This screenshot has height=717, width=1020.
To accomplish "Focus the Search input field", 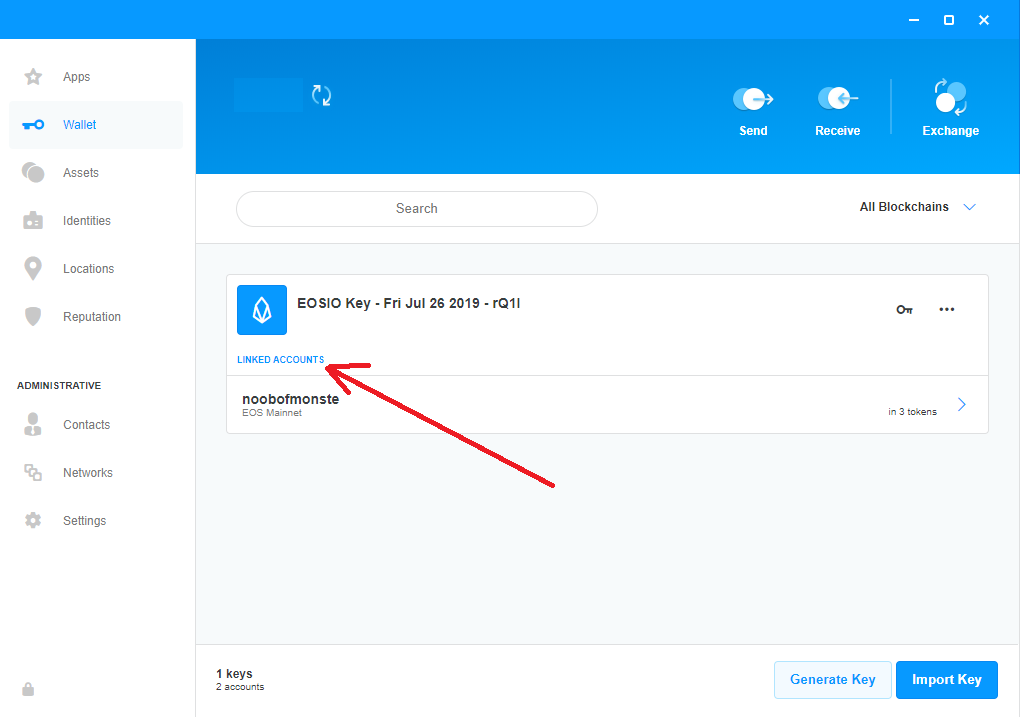I will 416,209.
